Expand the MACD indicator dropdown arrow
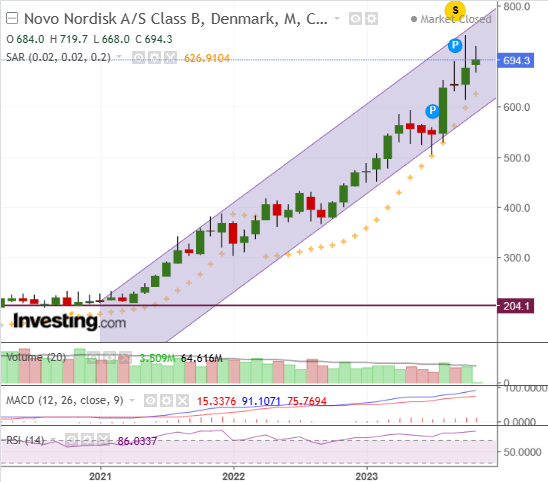Image resolution: width=548 pixels, height=482 pixels. (x=132, y=400)
